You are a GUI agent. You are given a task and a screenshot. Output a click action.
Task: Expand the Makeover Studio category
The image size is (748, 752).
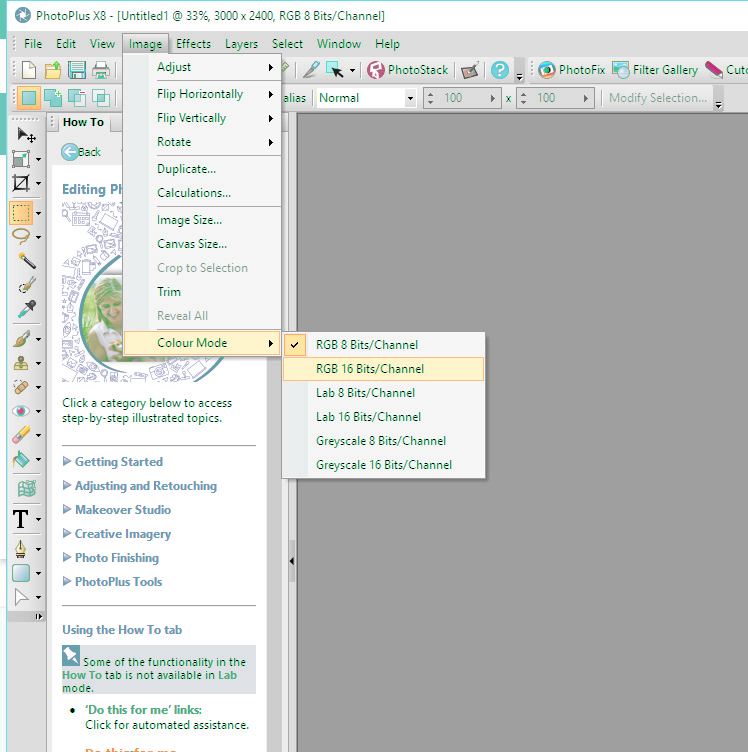[117, 510]
